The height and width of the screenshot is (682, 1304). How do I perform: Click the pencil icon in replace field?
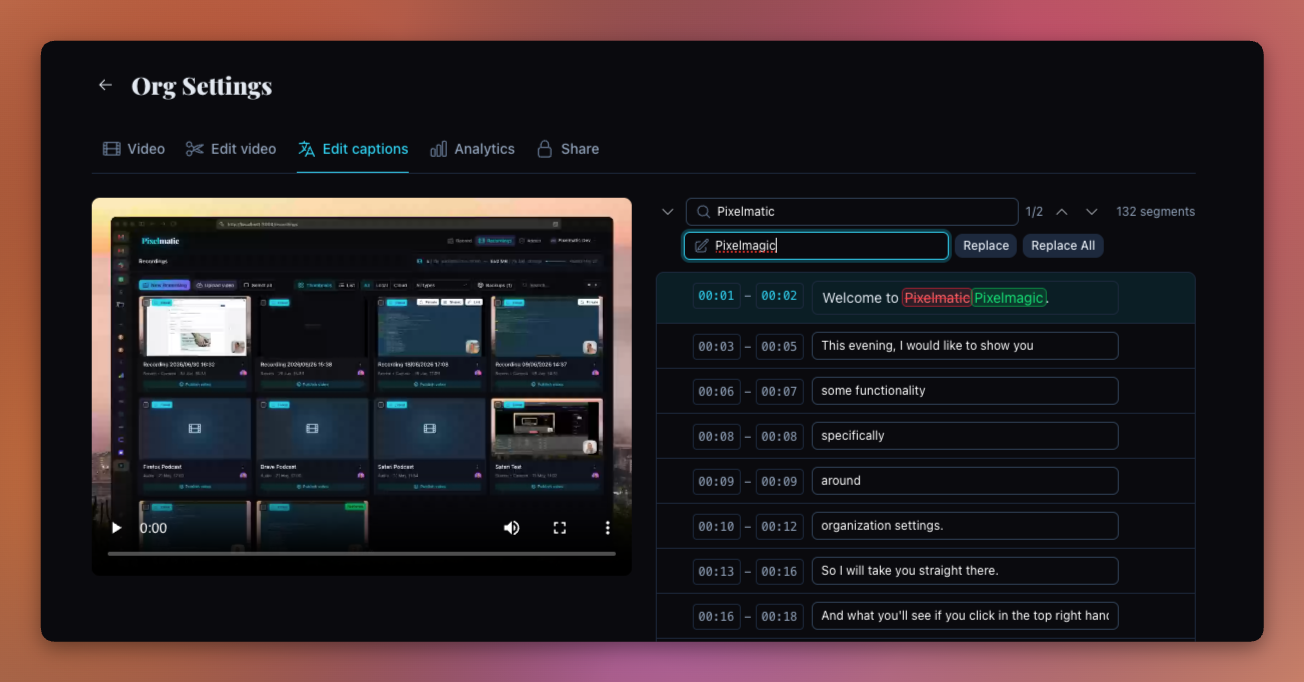point(701,246)
